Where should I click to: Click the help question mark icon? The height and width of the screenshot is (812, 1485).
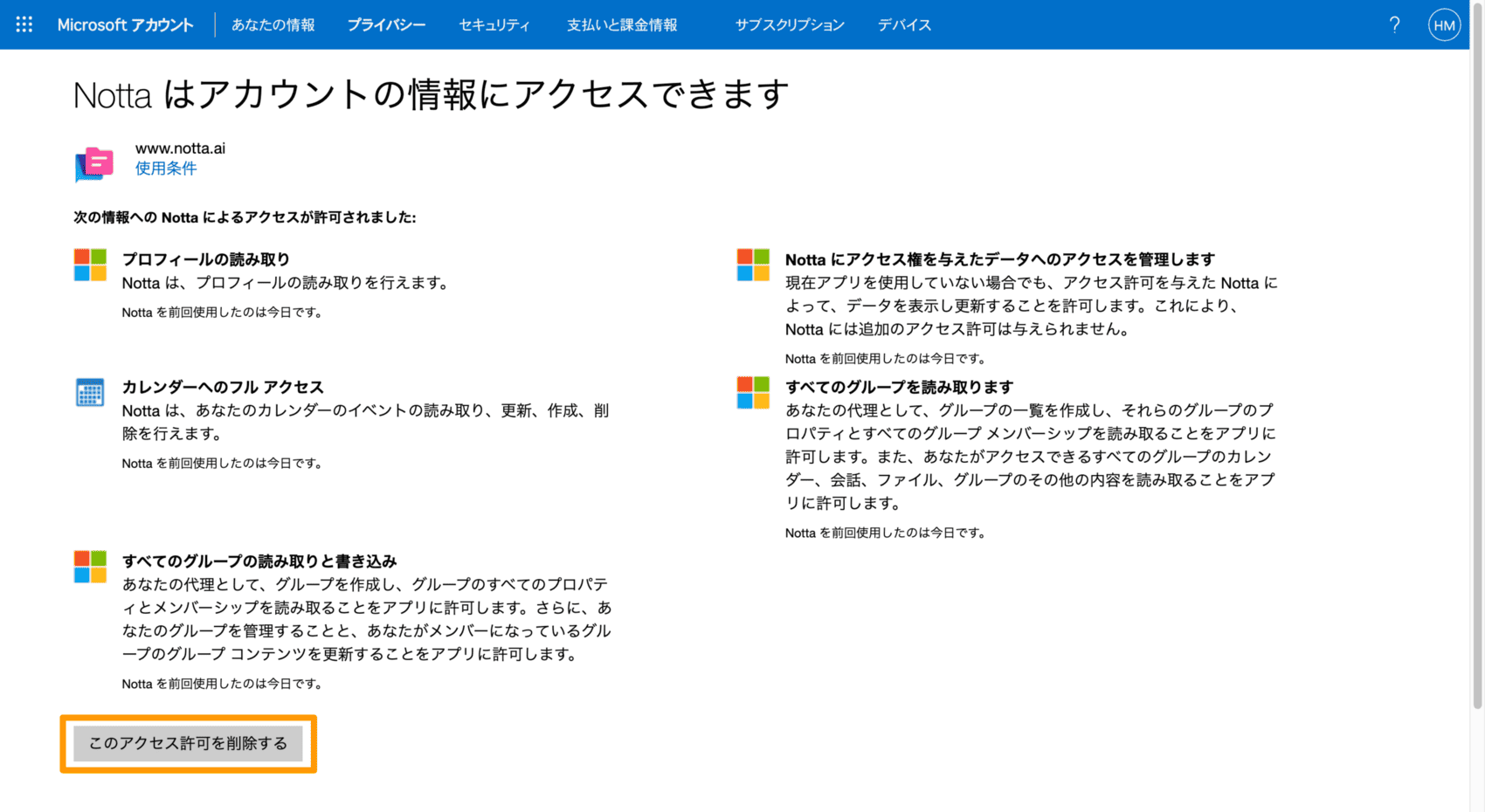coord(1394,24)
